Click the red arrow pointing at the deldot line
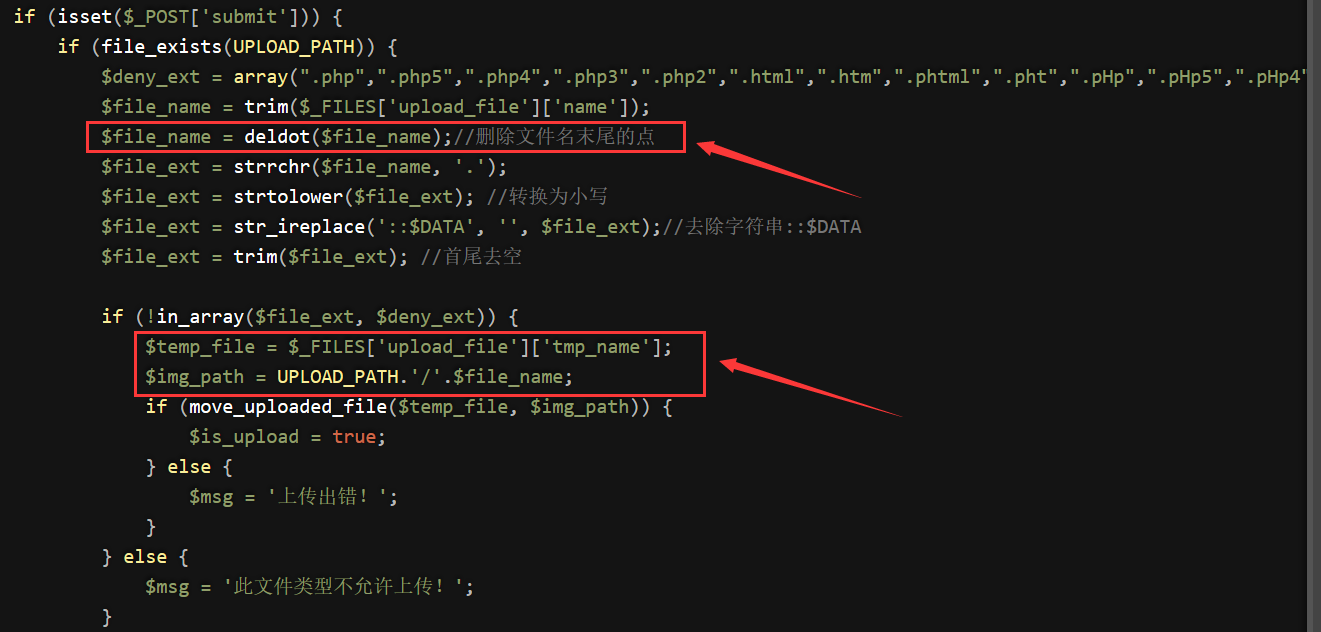This screenshot has height=632, width=1321. [x=779, y=171]
